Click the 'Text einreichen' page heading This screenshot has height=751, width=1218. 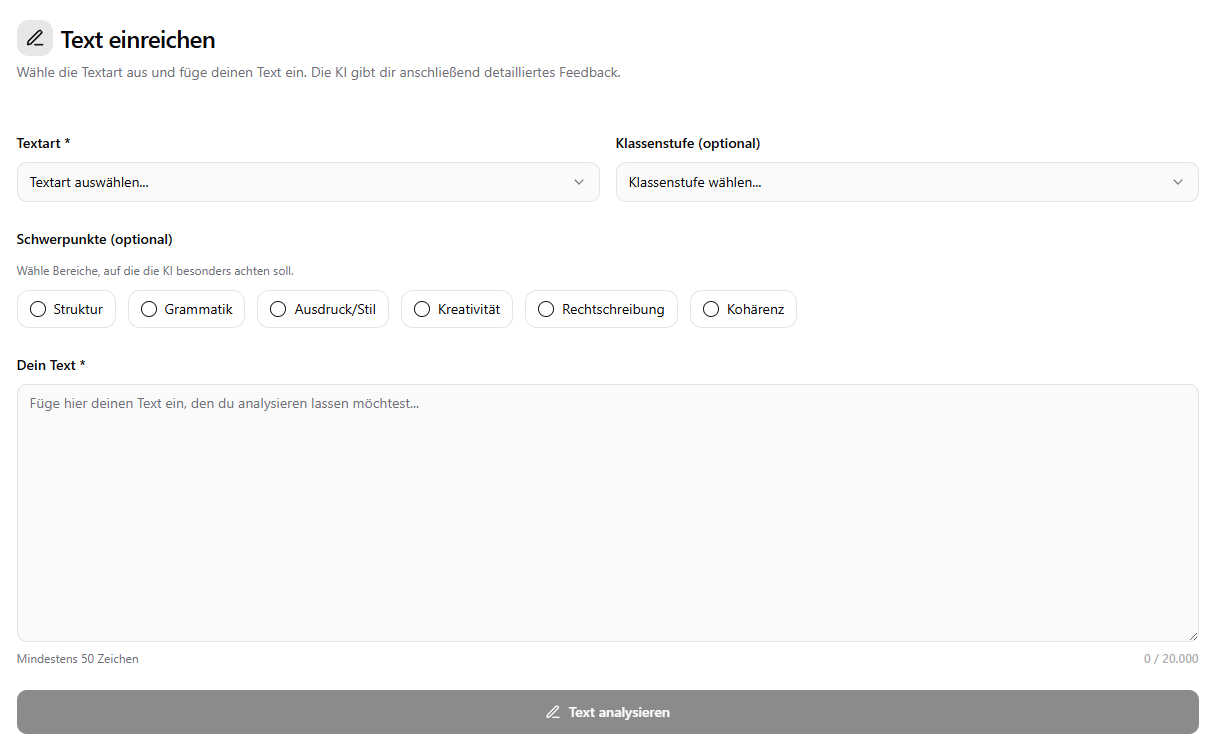tap(139, 39)
